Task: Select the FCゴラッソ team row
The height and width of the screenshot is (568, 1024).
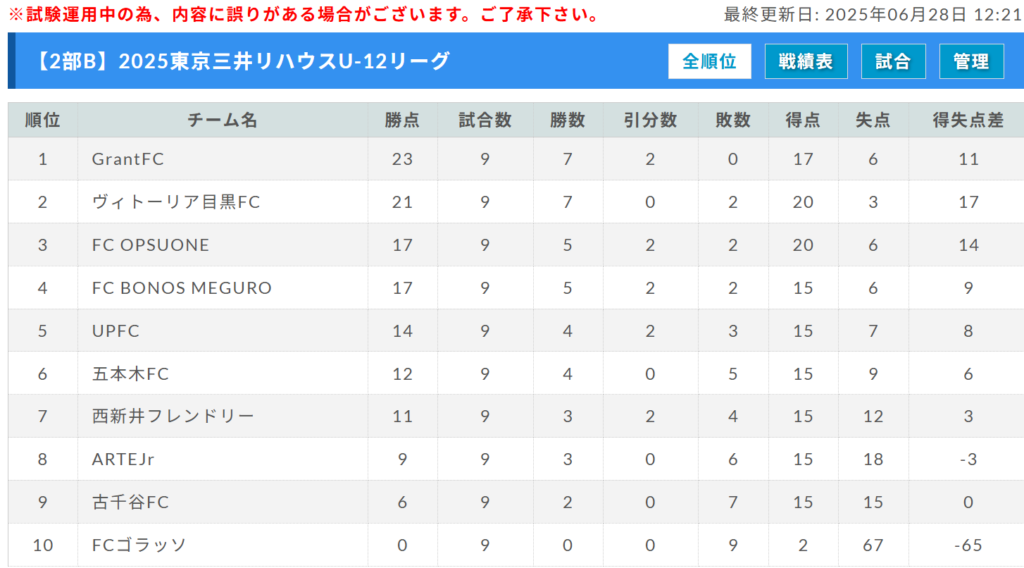Action: 516,544
